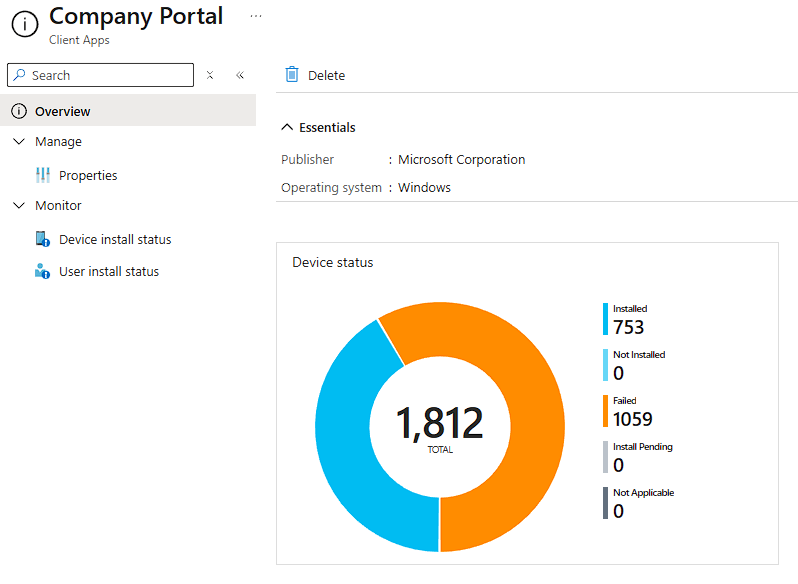This screenshot has height=584, width=798.
Task: Click the User install status icon
Action: click(x=42, y=271)
